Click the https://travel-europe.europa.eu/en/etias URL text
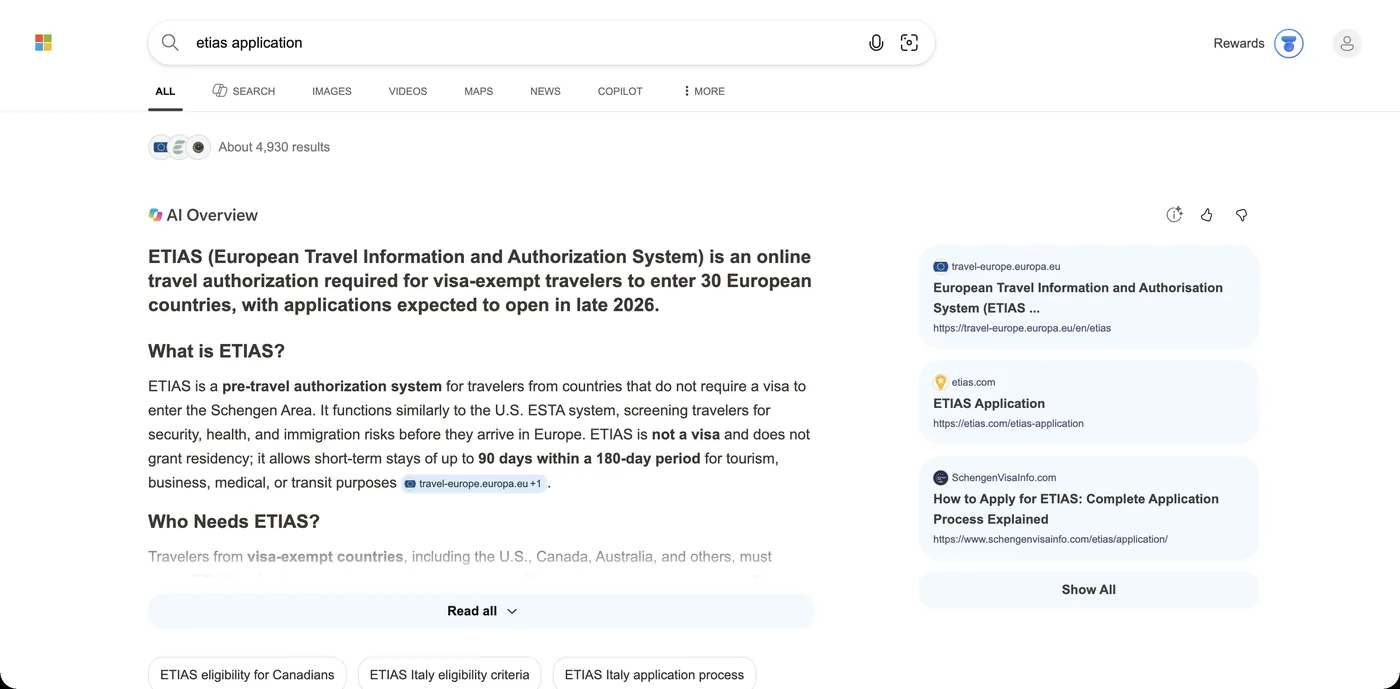 point(1022,328)
